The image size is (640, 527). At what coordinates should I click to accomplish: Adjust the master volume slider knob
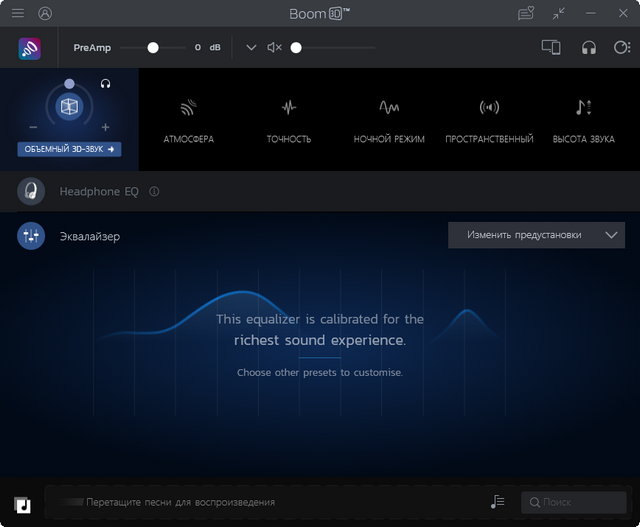[296, 48]
